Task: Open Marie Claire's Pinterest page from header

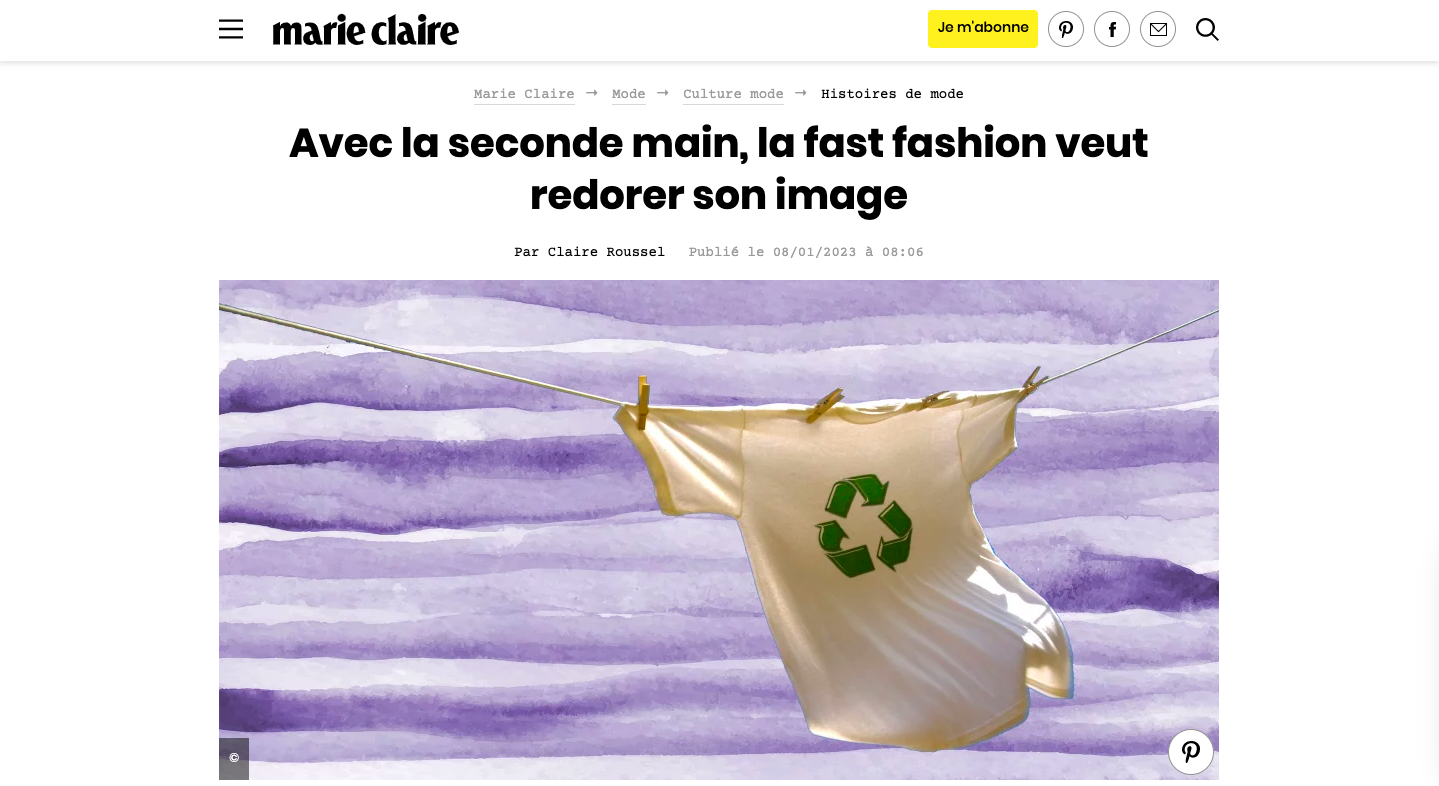Action: coord(1066,29)
